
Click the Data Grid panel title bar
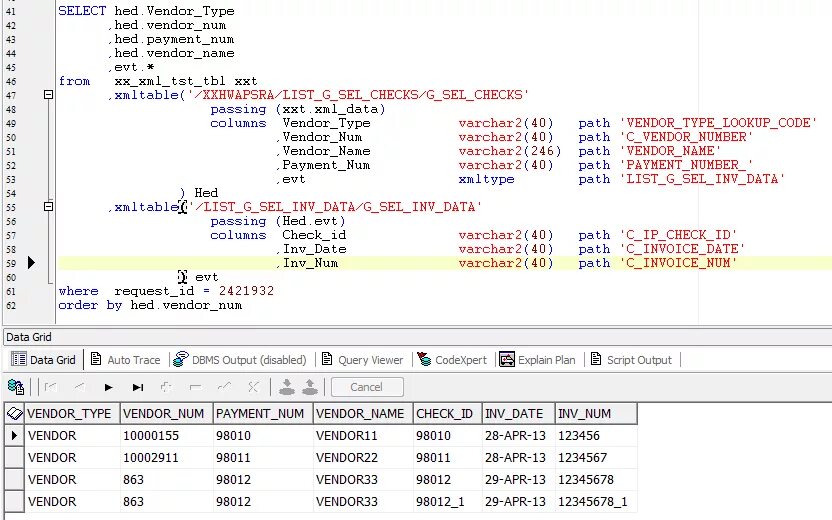point(417,337)
